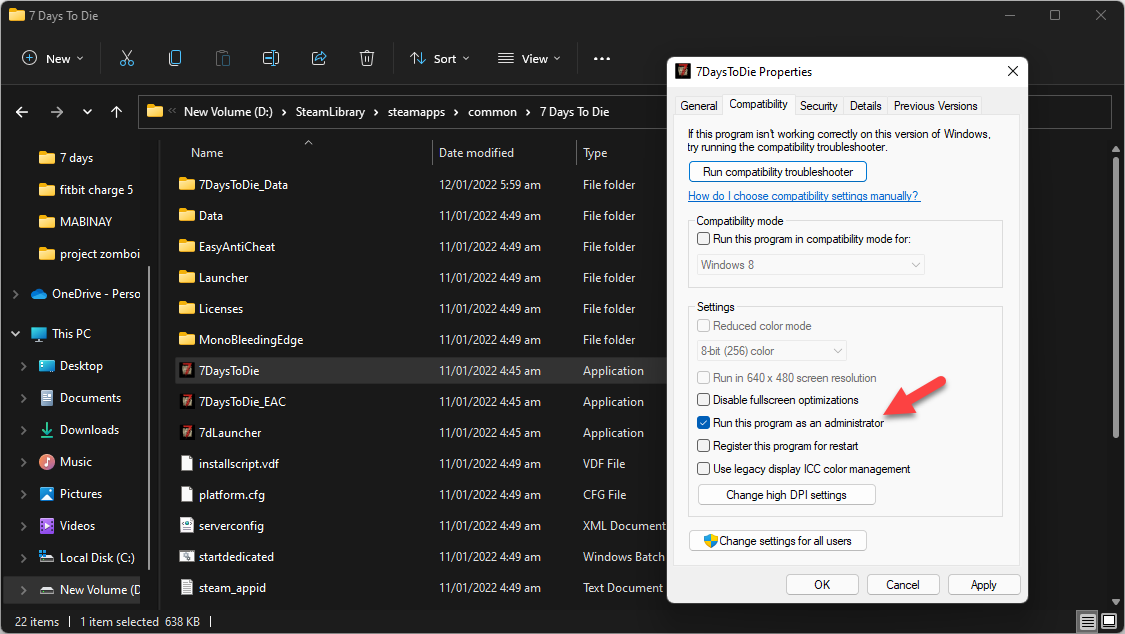Open the 8-bit (256) color dropdown
The height and width of the screenshot is (634, 1125).
[772, 351]
